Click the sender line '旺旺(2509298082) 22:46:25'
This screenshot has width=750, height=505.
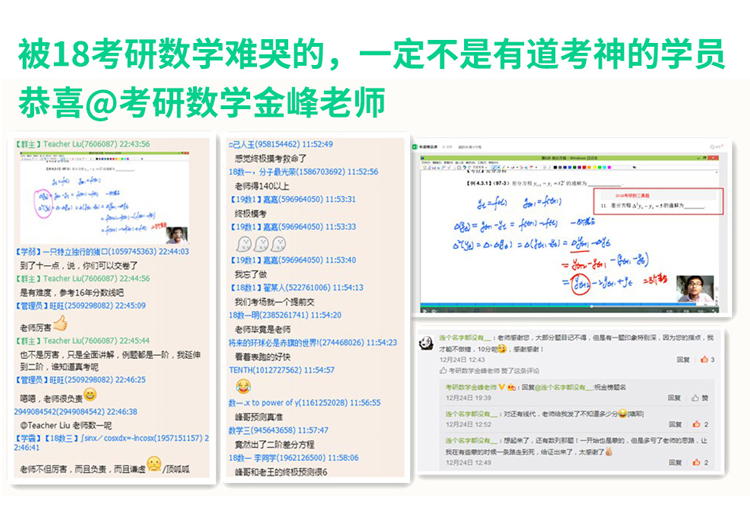[80, 380]
